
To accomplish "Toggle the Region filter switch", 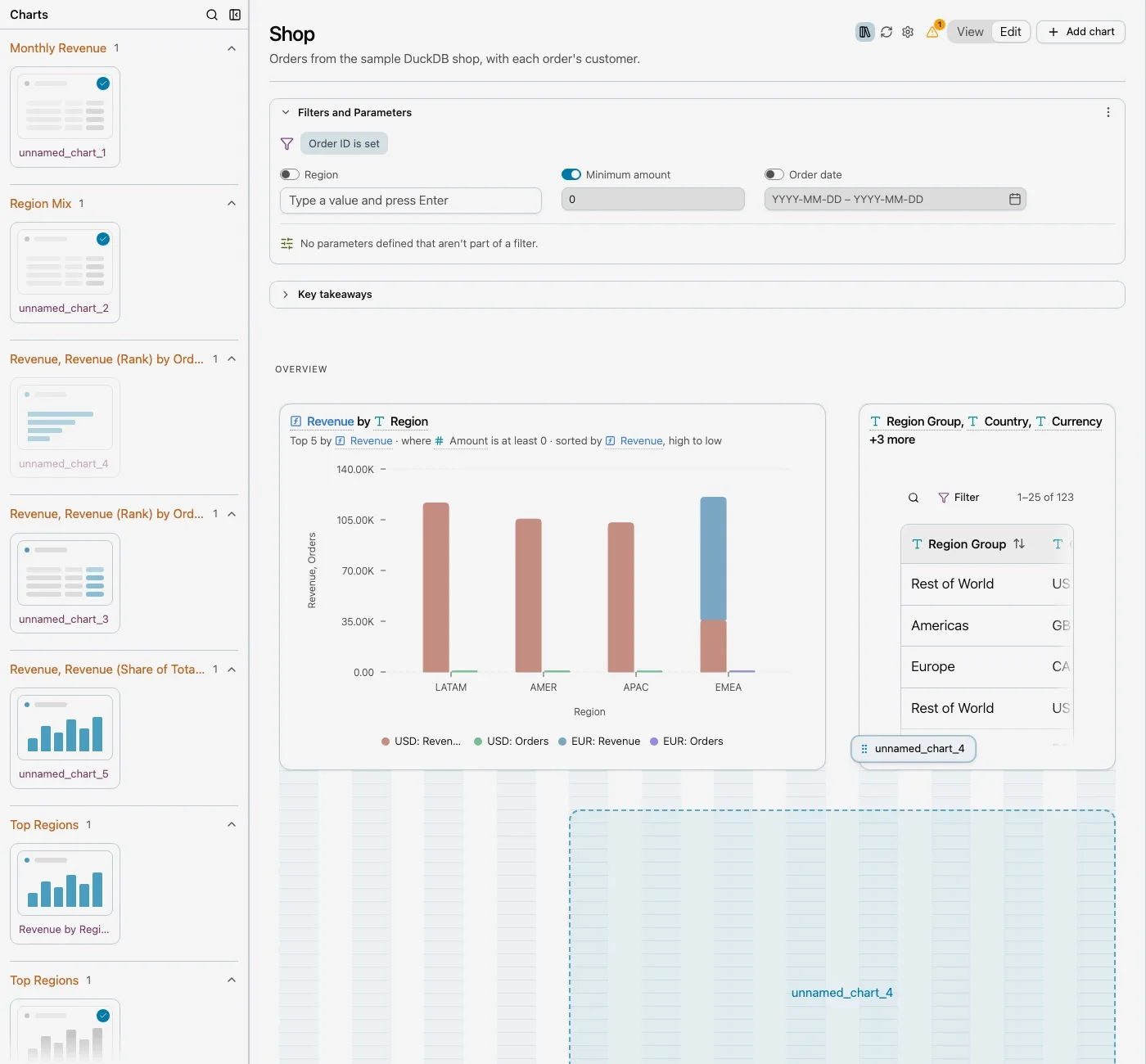I will 290,174.
